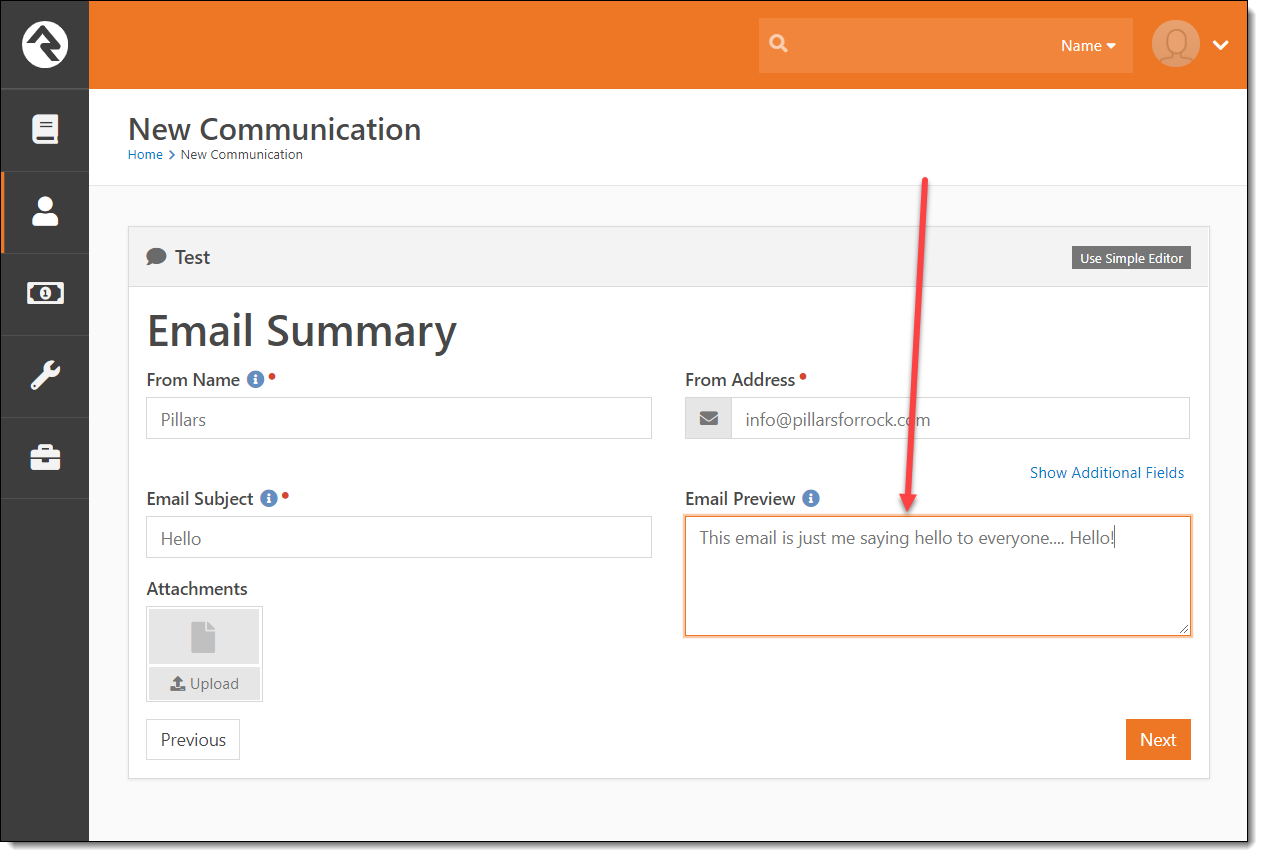The width and height of the screenshot is (1263, 857).
Task: Open the book icon sidebar menu
Action: [45, 130]
